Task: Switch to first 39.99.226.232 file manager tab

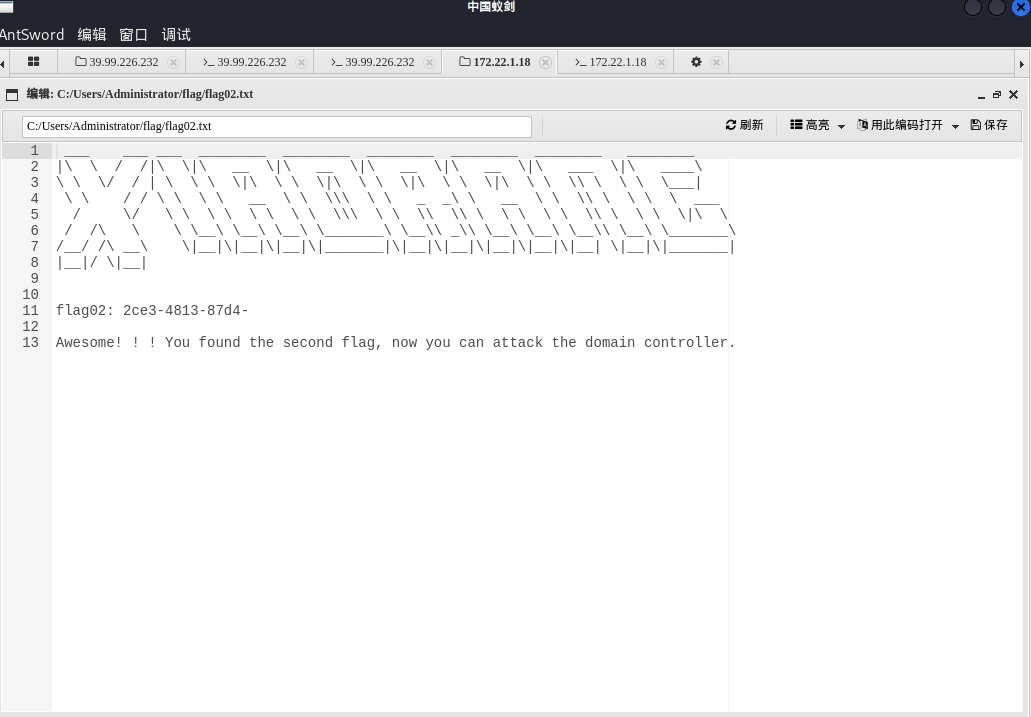Action: (x=116, y=62)
